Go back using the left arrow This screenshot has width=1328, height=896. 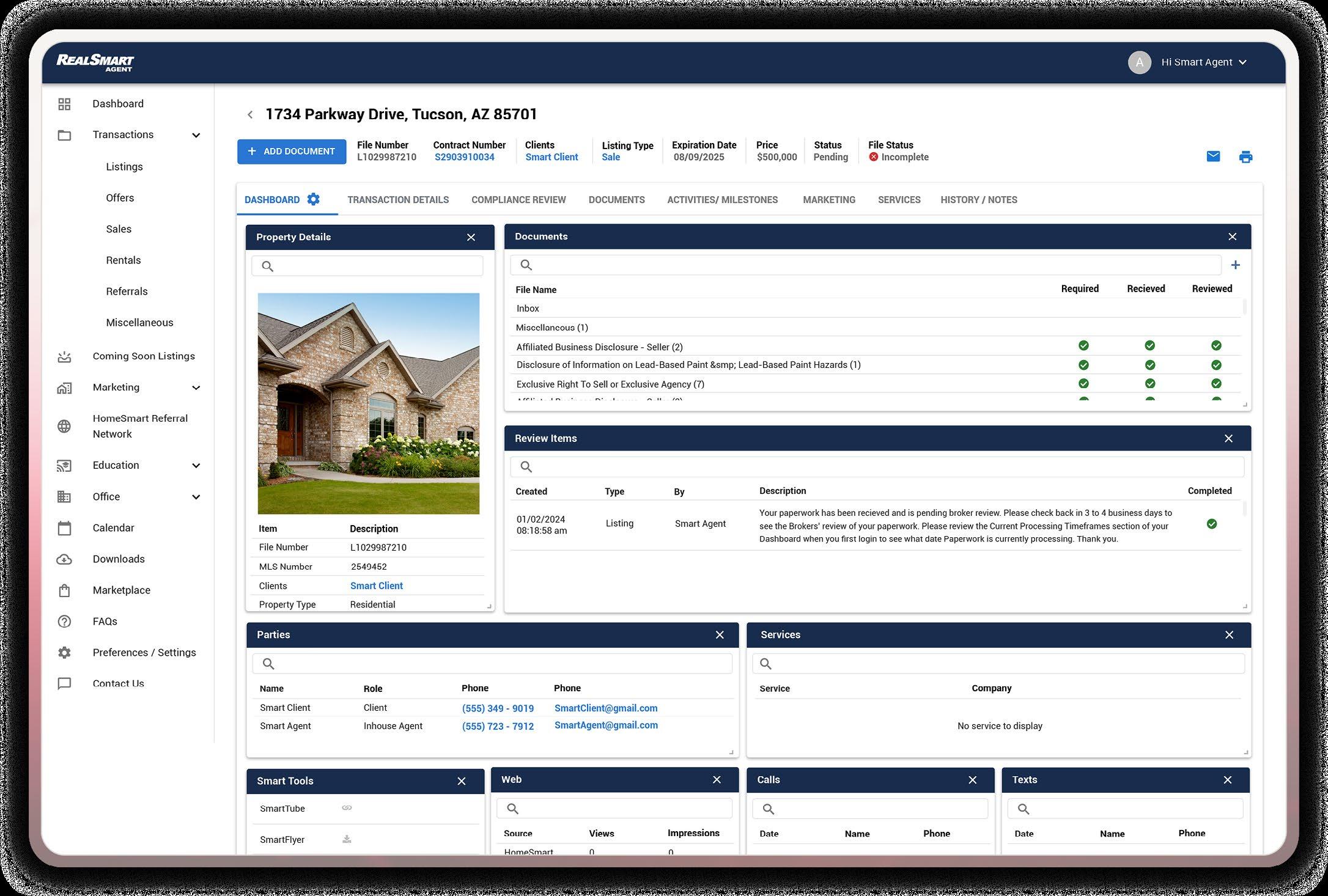coord(249,114)
